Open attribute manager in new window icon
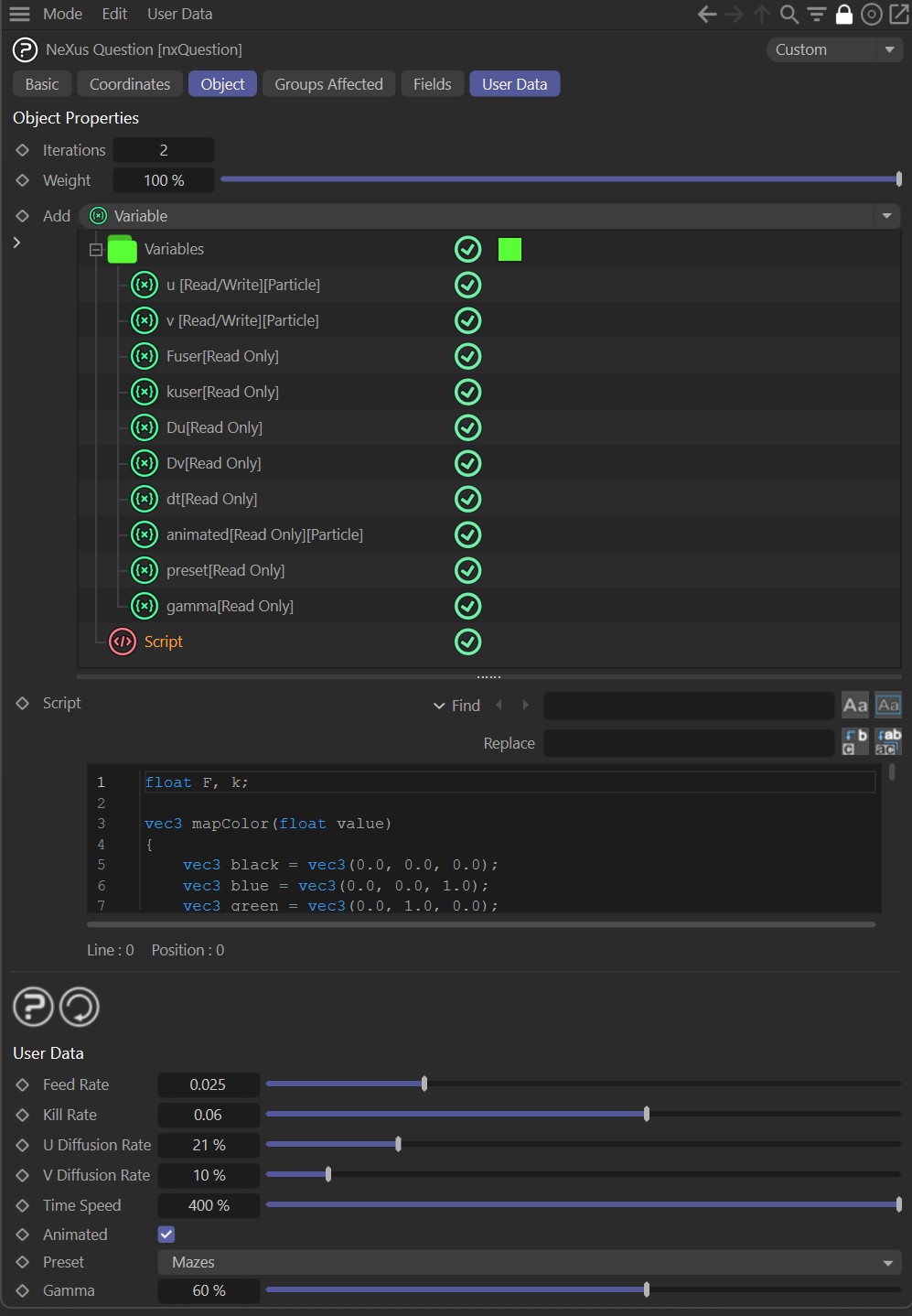912x1316 pixels. click(899, 15)
